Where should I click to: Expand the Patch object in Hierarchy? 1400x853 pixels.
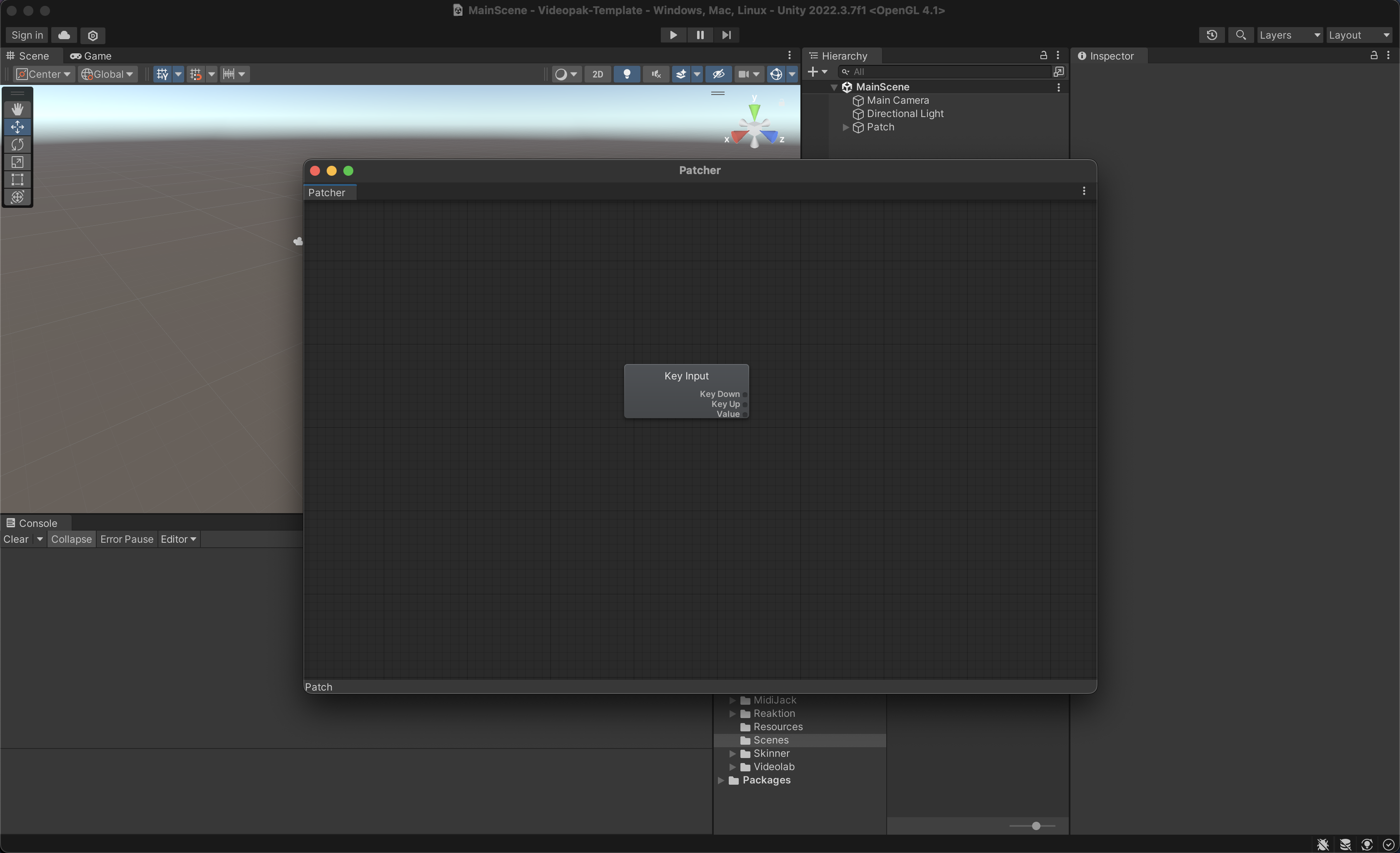(845, 127)
